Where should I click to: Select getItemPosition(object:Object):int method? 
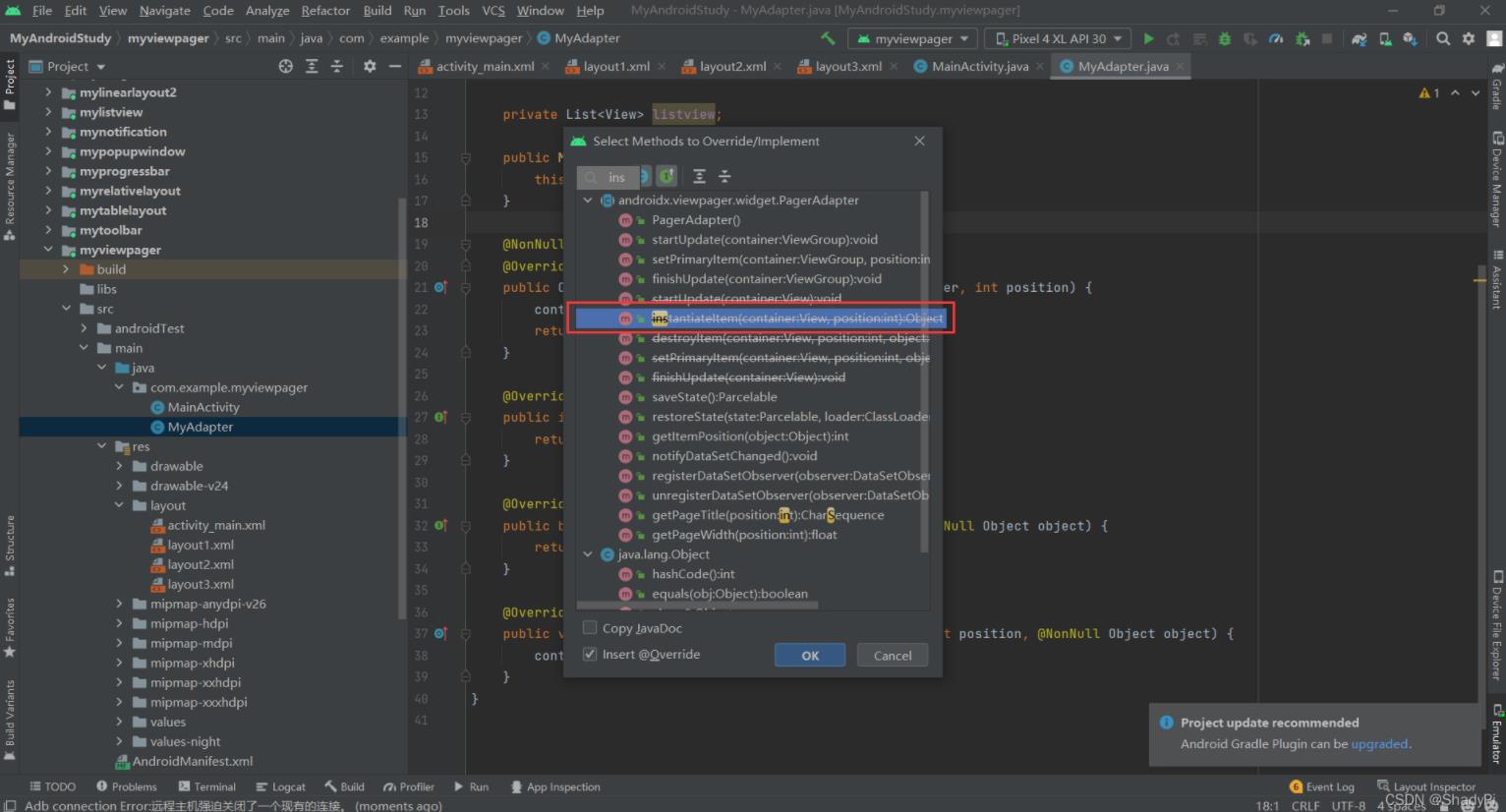[749, 436]
